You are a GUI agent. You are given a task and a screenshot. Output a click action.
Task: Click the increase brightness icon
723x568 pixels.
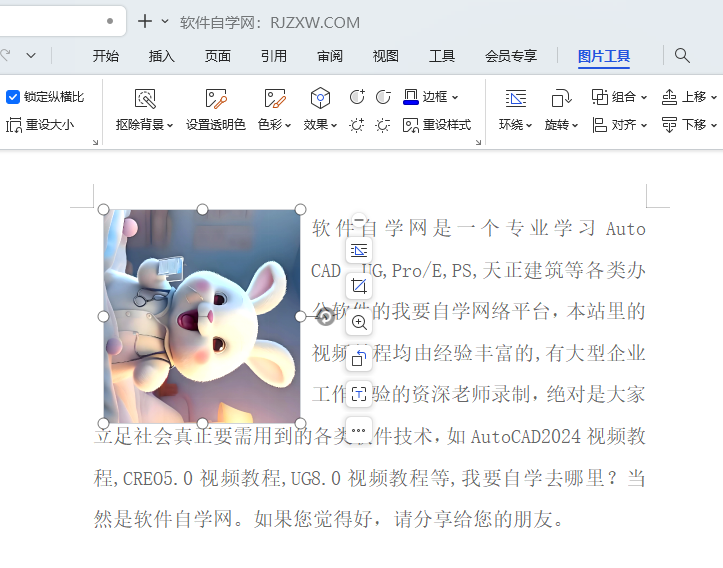pyautogui.click(x=356, y=125)
